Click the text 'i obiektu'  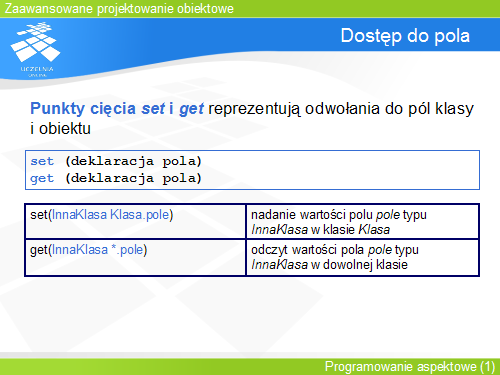pyautogui.click(x=60, y=129)
